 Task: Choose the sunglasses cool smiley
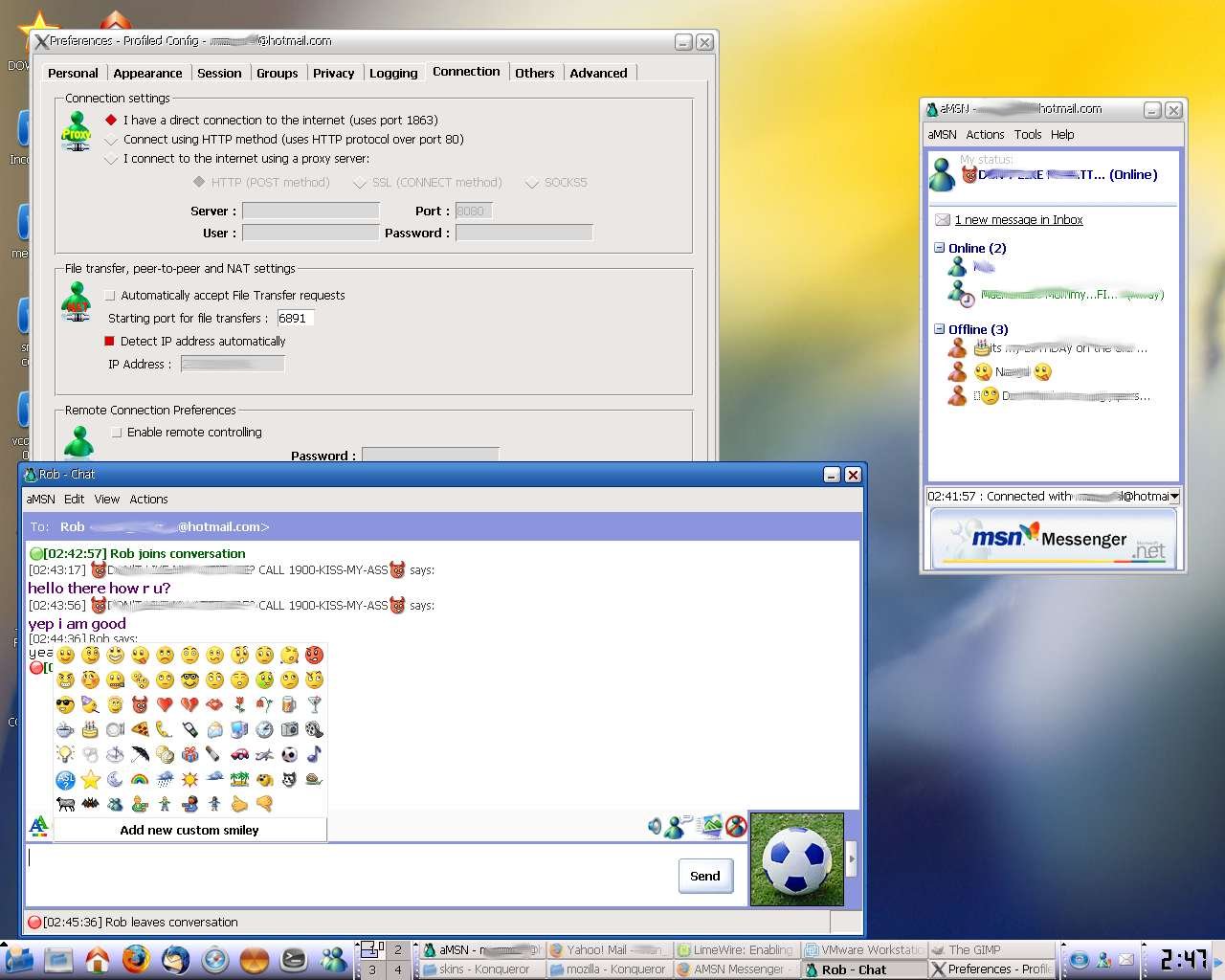pos(65,705)
